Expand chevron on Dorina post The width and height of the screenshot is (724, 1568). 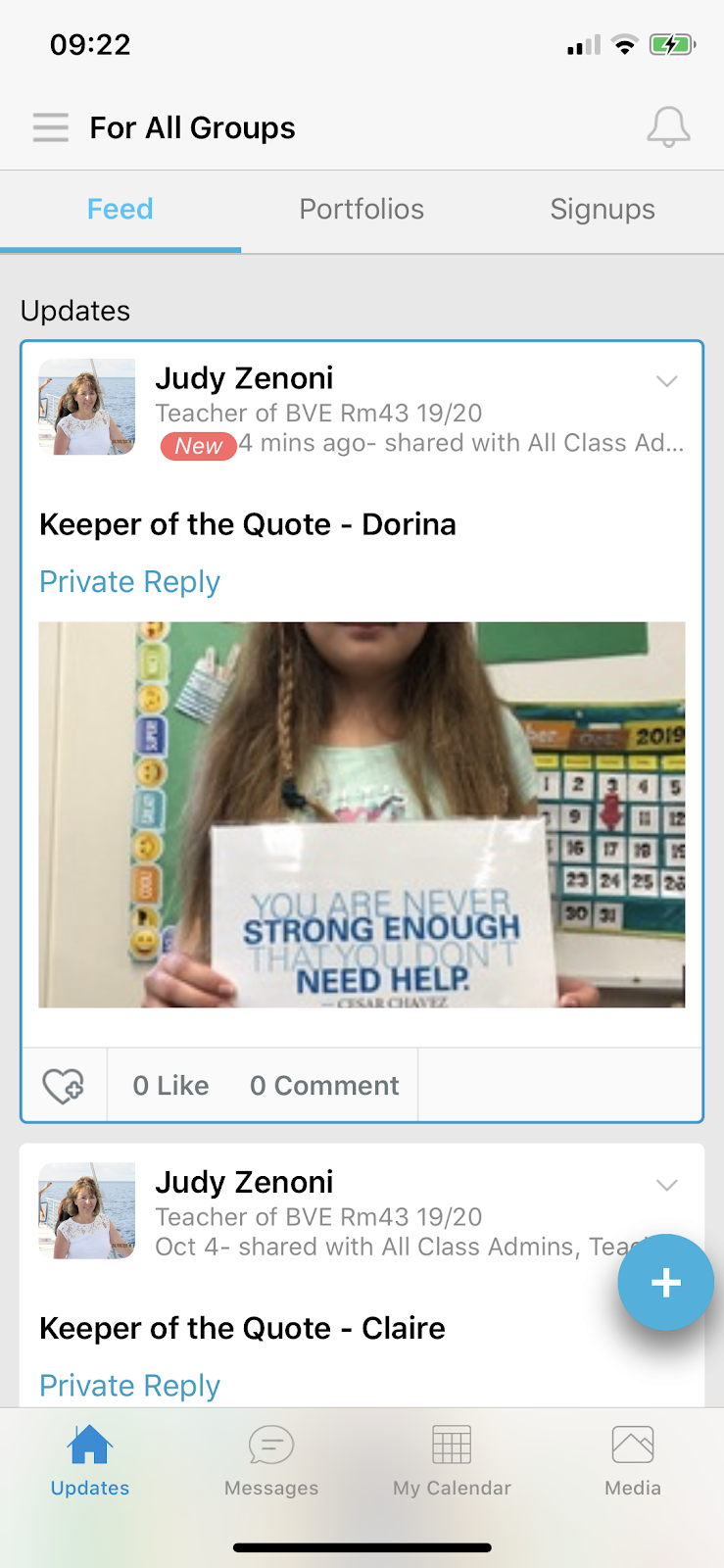tap(667, 381)
